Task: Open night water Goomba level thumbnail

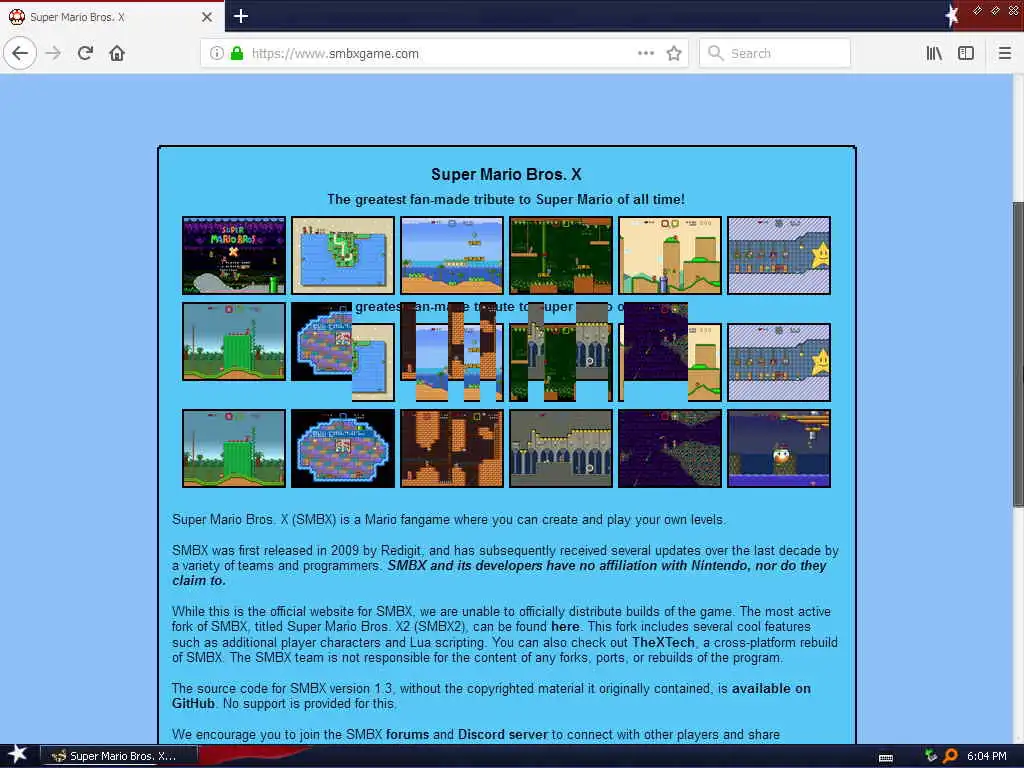Action: (779, 448)
